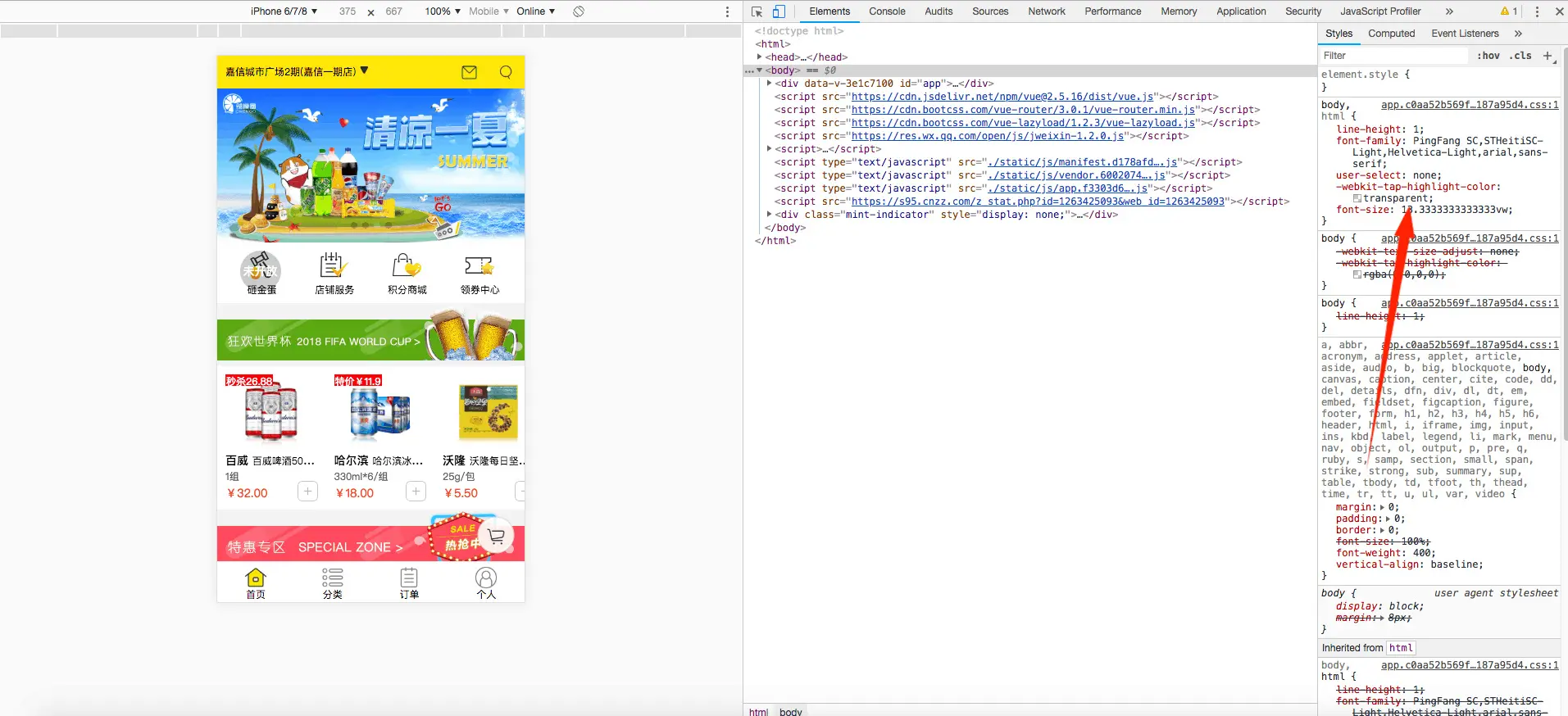Viewport: 1568px width, 716px height.
Task: Open the 砸金蛋 icon
Action: (261, 273)
